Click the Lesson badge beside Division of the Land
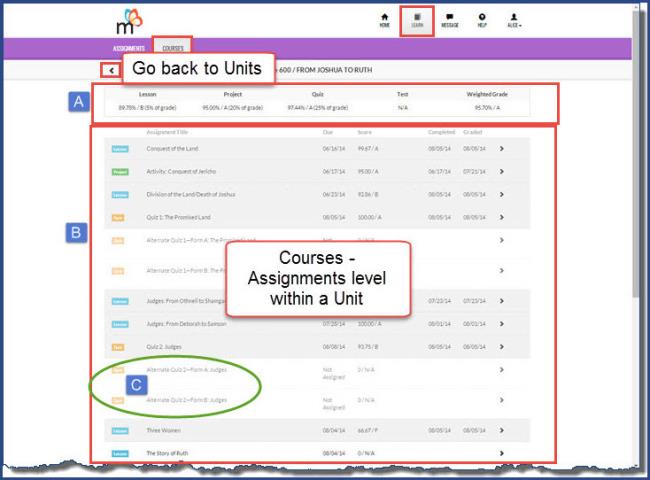The width and height of the screenshot is (650, 480). (120, 195)
